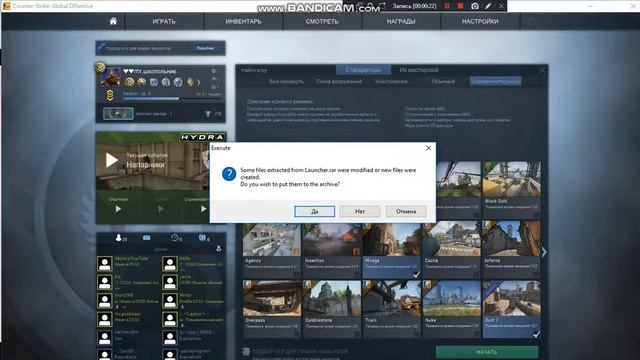Open the messages envelope tab icon
The height and width of the screenshot is (360, 640).
pos(147,238)
